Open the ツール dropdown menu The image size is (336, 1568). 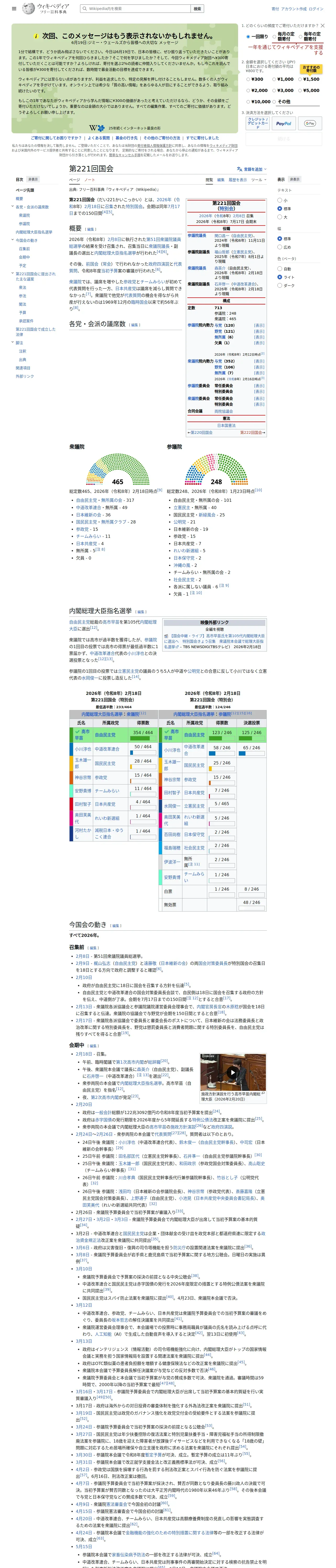258,180
